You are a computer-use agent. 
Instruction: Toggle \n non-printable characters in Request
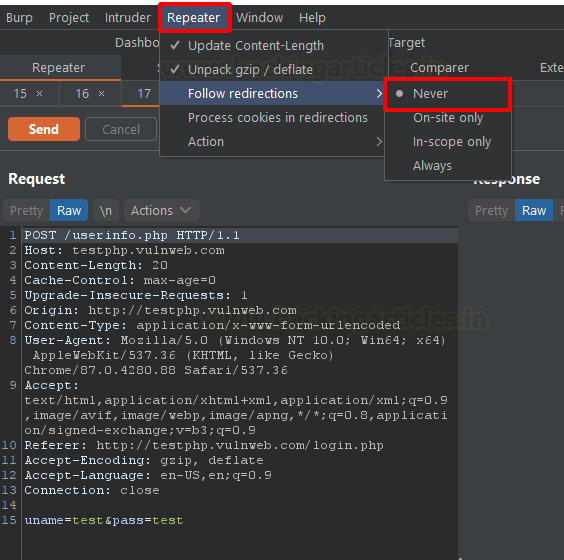106,210
